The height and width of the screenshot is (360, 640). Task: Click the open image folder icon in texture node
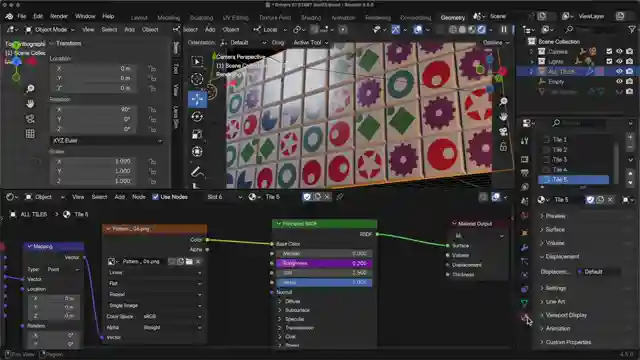point(189,261)
